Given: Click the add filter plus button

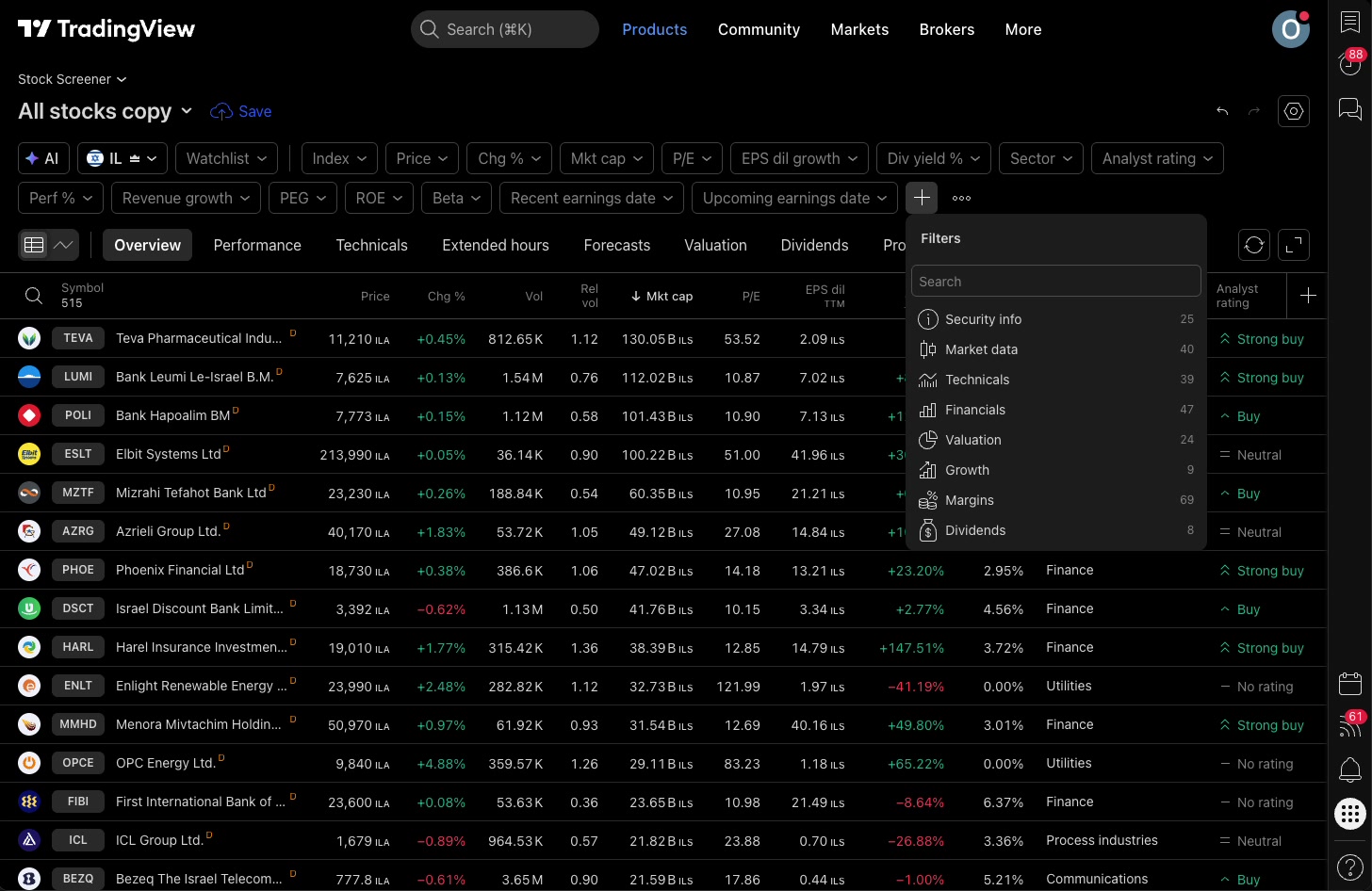Looking at the screenshot, I should [x=922, y=198].
